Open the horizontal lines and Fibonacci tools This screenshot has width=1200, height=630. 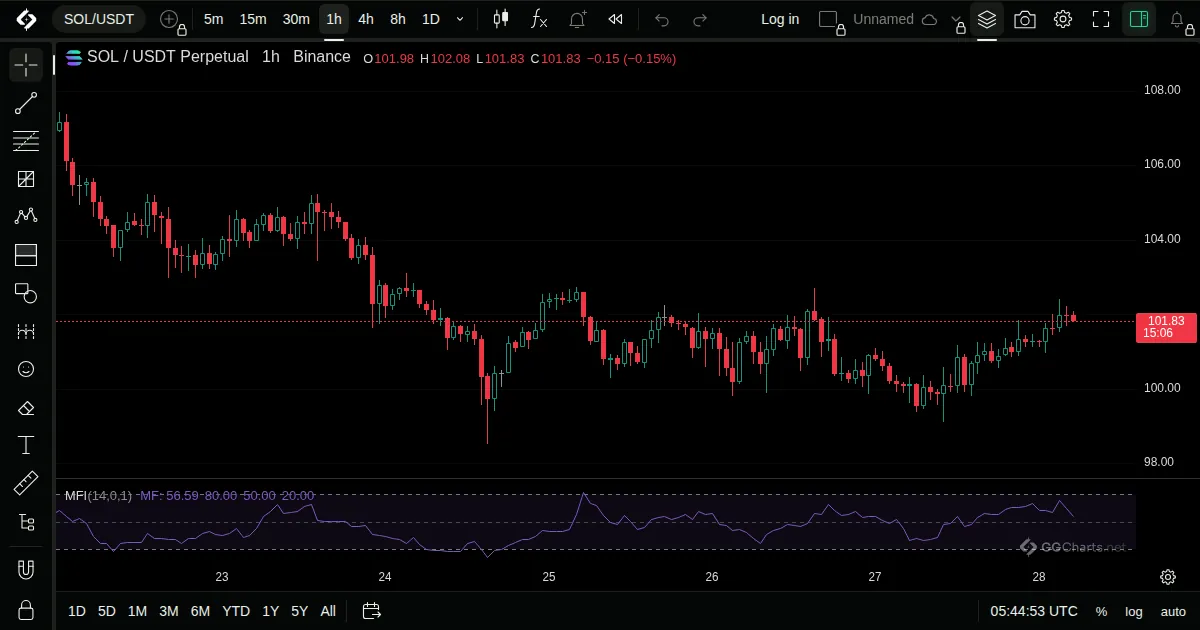(x=26, y=141)
